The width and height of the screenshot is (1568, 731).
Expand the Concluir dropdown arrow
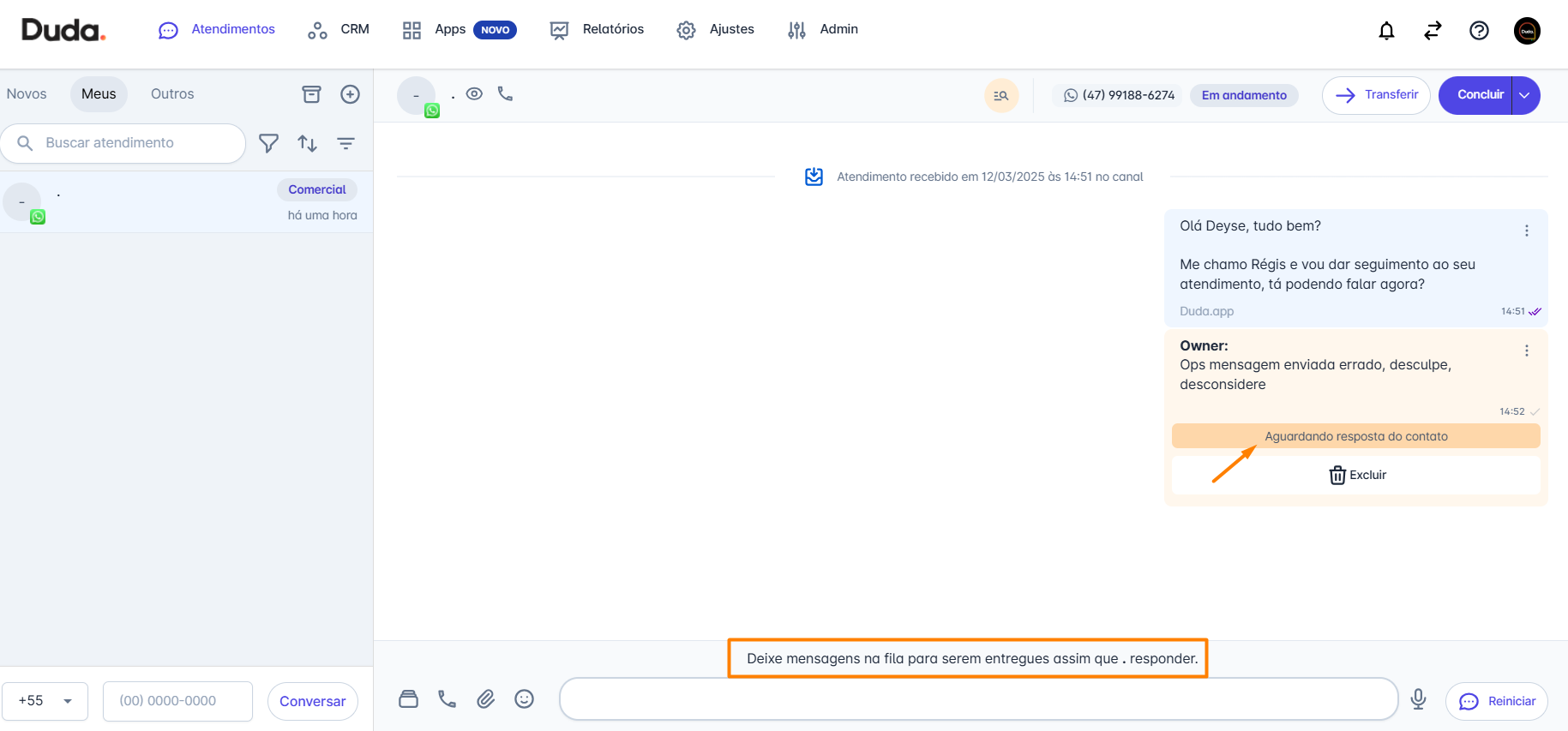tap(1524, 95)
